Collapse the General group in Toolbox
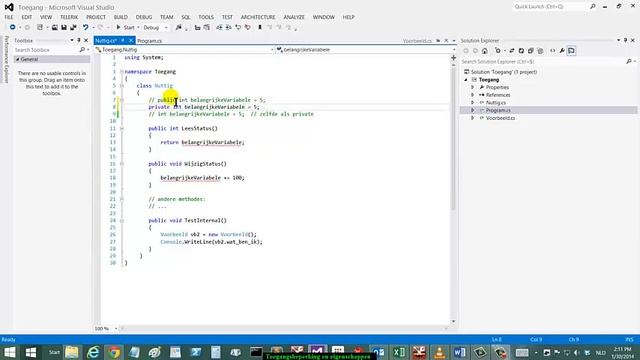 [x=18, y=60]
